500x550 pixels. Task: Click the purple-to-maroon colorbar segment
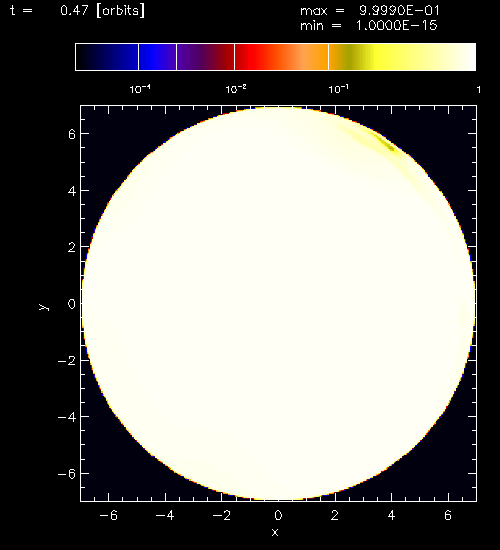[206, 57]
